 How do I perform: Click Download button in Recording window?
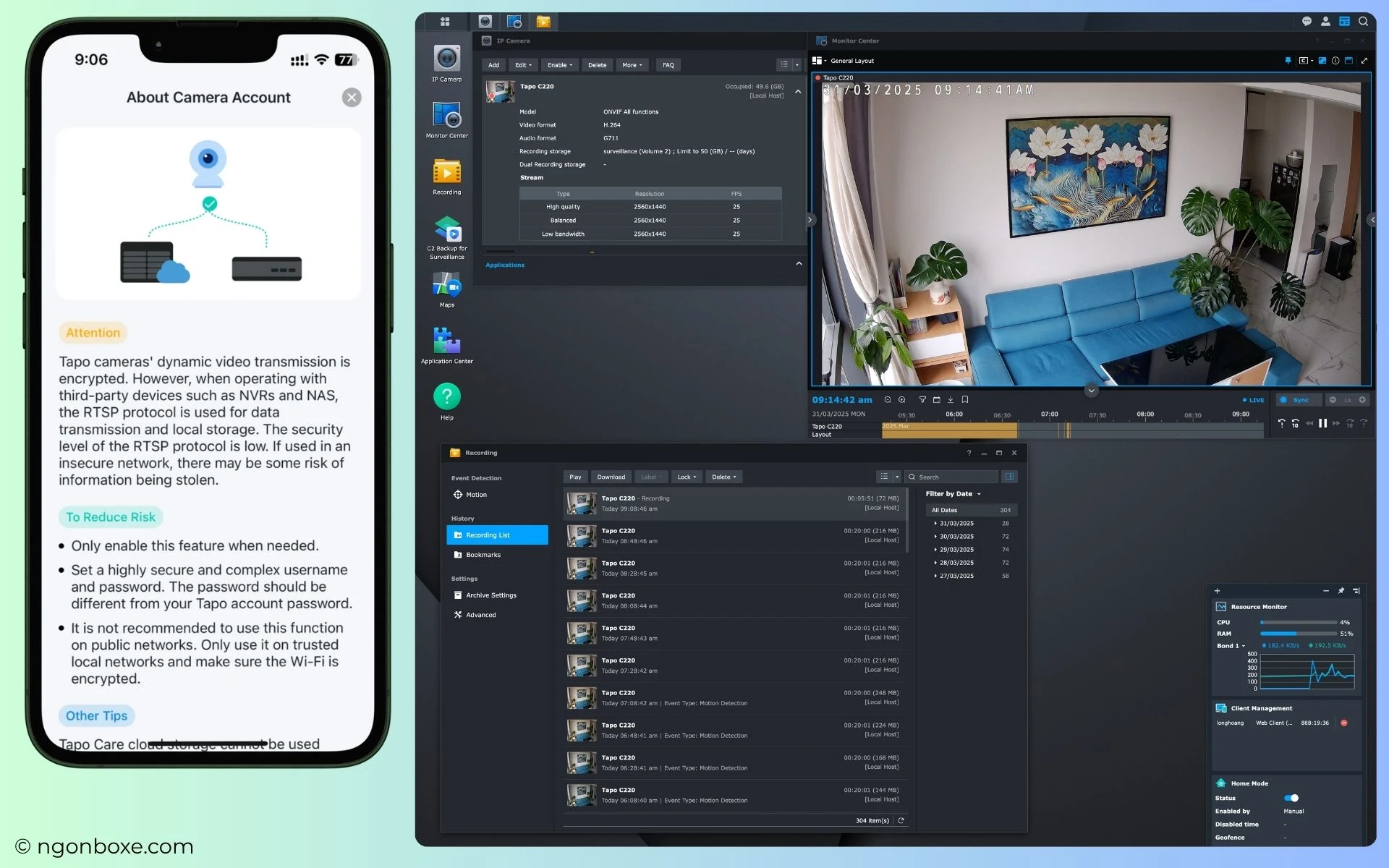(611, 477)
